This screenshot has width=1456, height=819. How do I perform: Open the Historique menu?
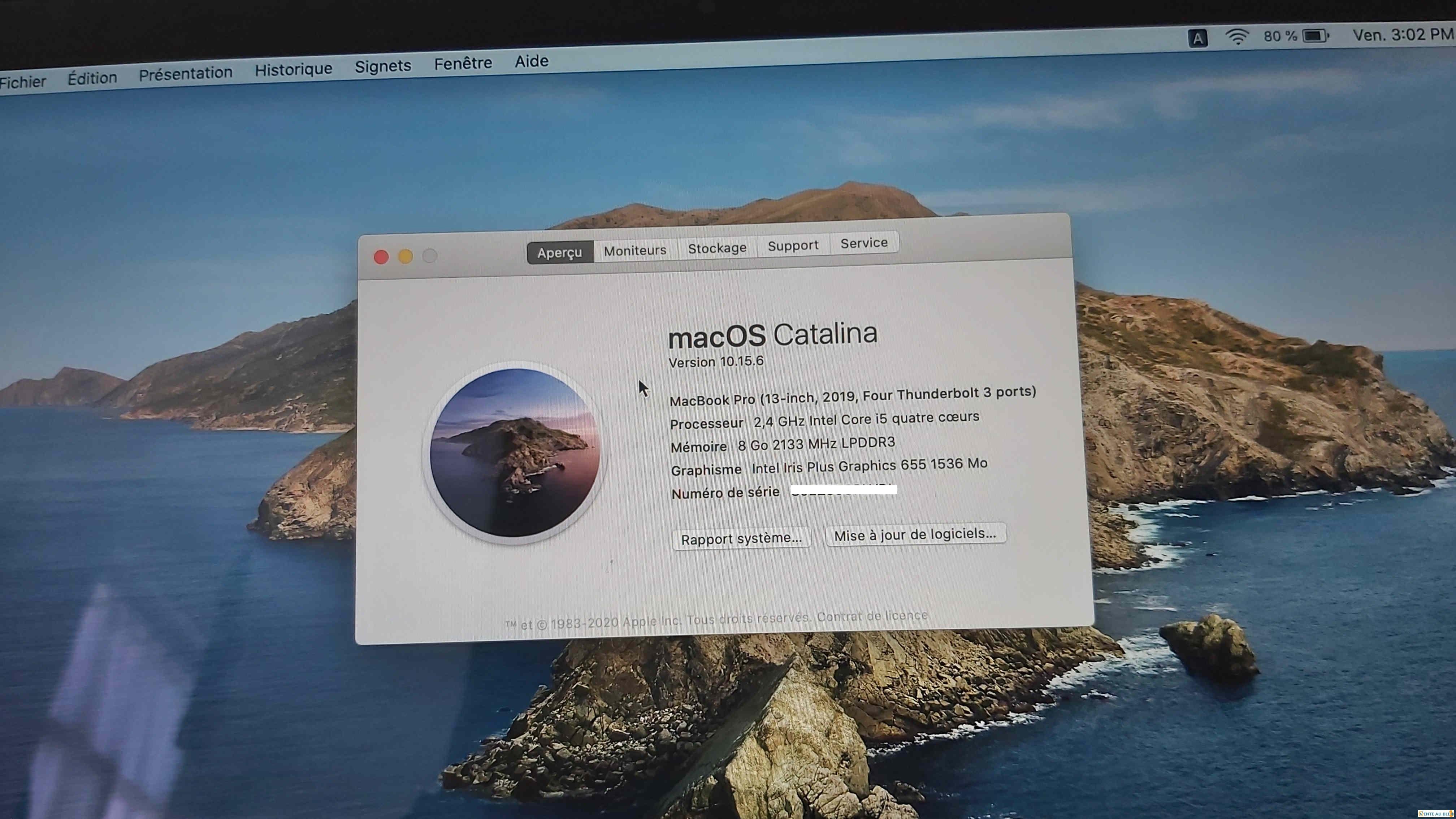click(293, 70)
